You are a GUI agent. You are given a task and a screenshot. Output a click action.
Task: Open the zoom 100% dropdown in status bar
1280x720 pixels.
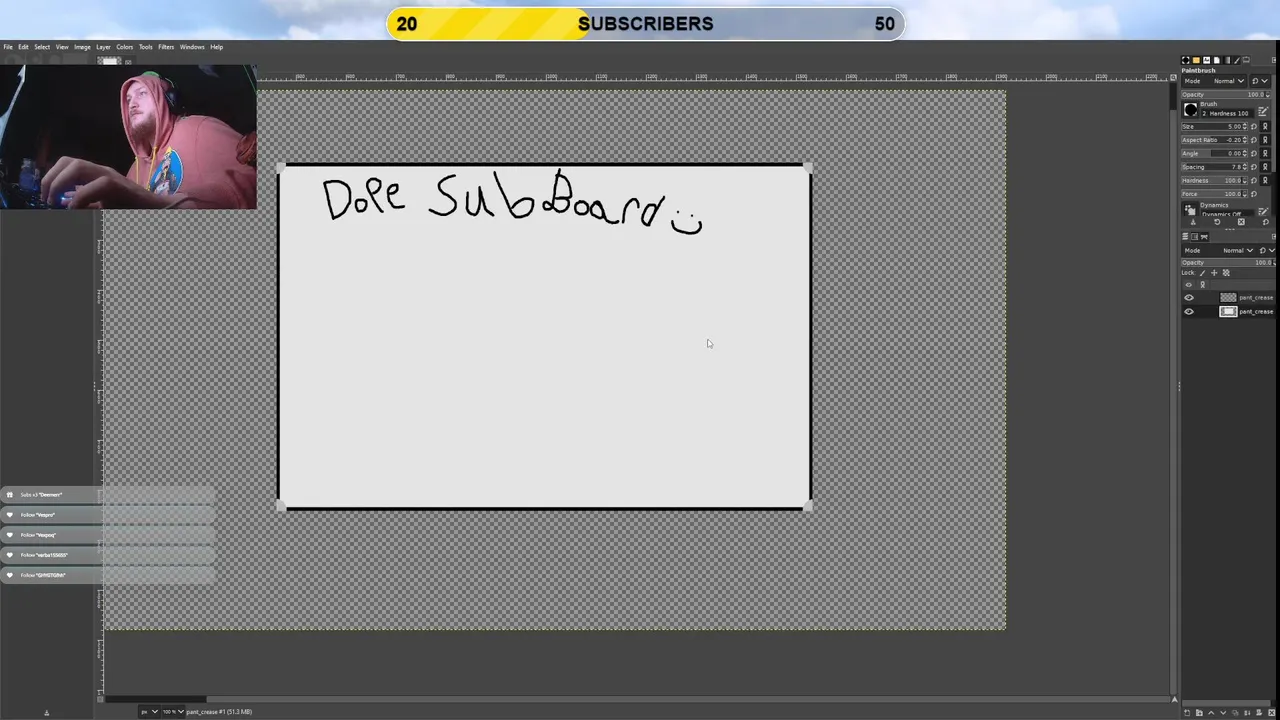[x=171, y=711]
